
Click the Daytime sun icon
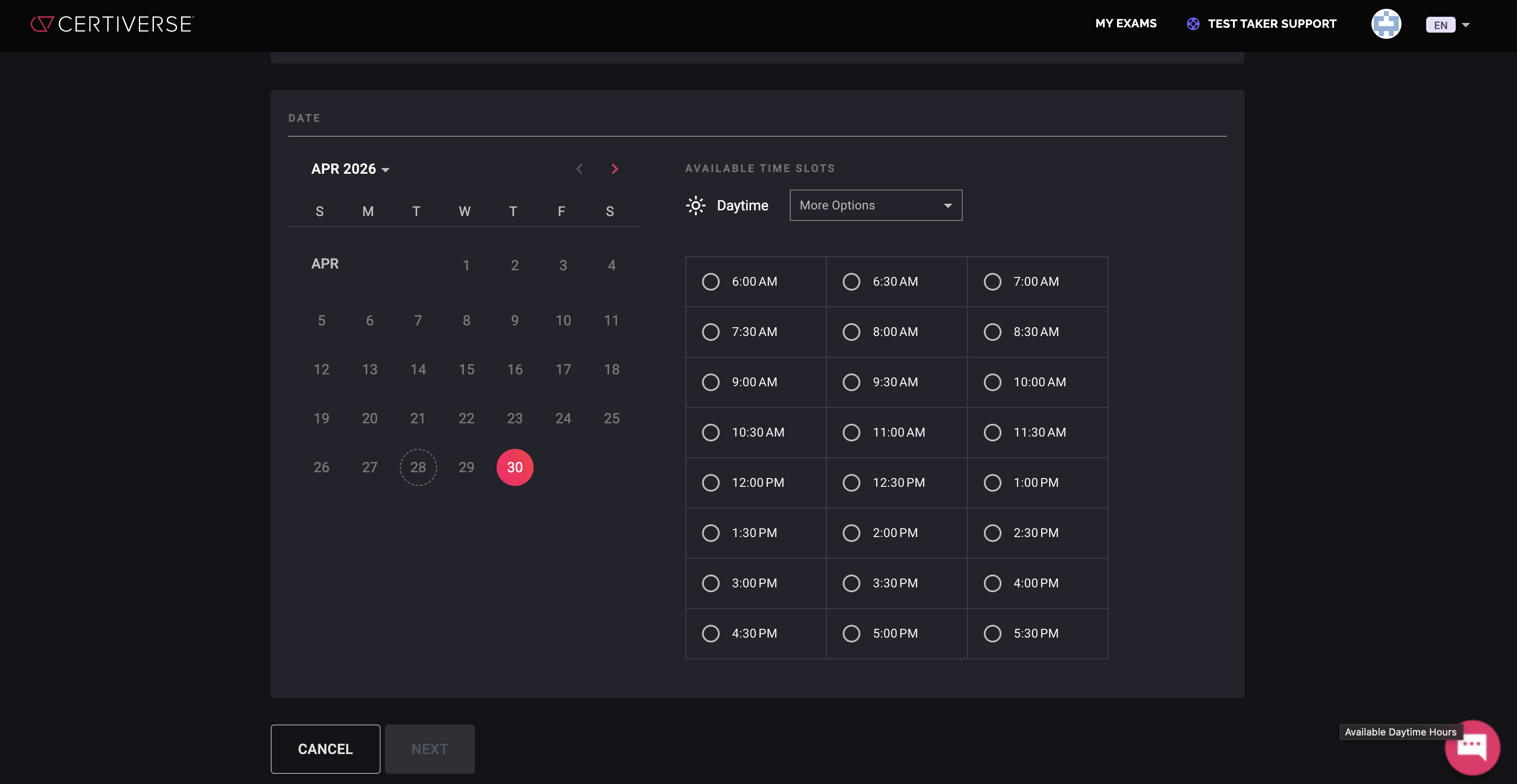(695, 205)
